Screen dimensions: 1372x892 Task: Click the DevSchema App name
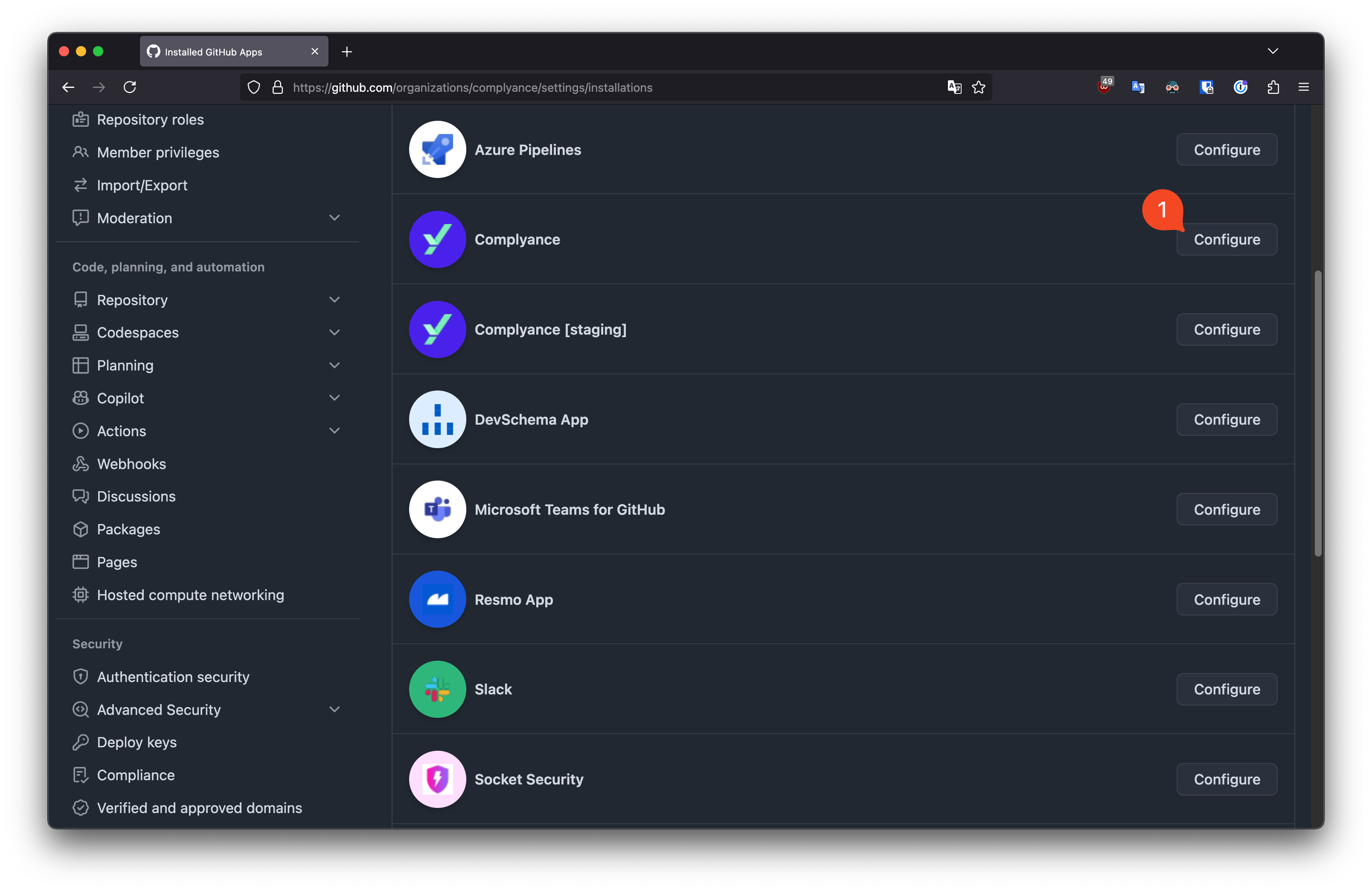[x=531, y=419]
